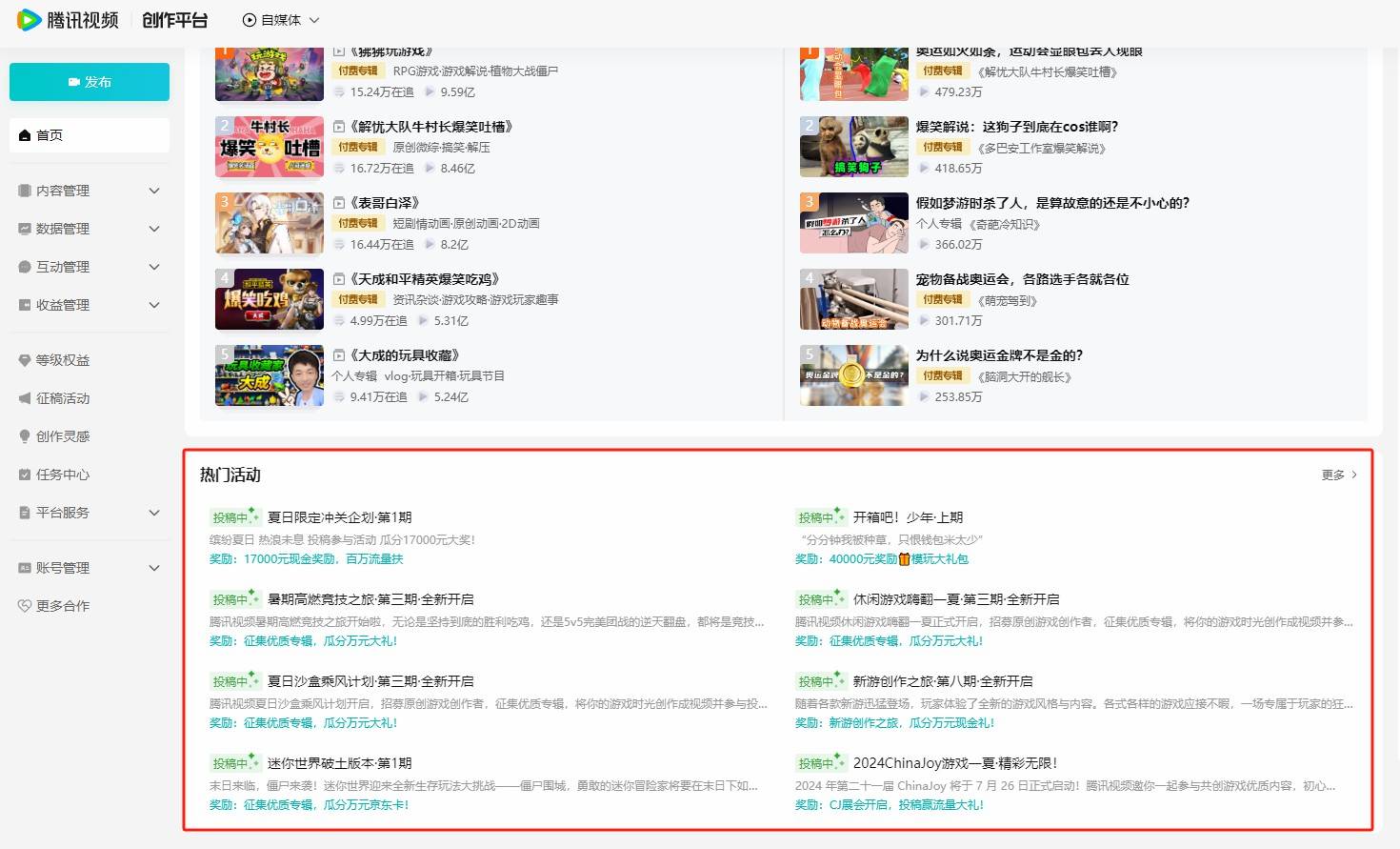Click 投稿中 badge beside 夏日限定冲关企划
This screenshot has height=849, width=1400.
234,517
